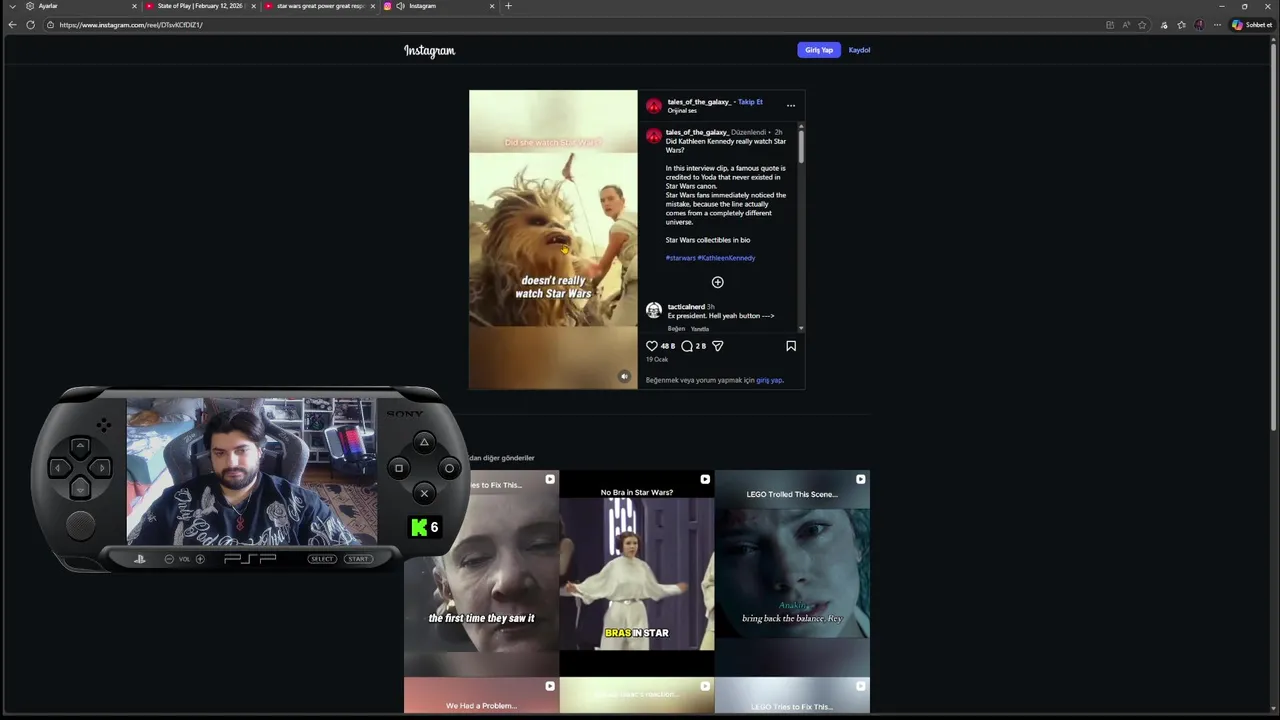Open 'We Had a Problem...' reel thumbnail
The height and width of the screenshot is (720, 1280).
coord(481,696)
